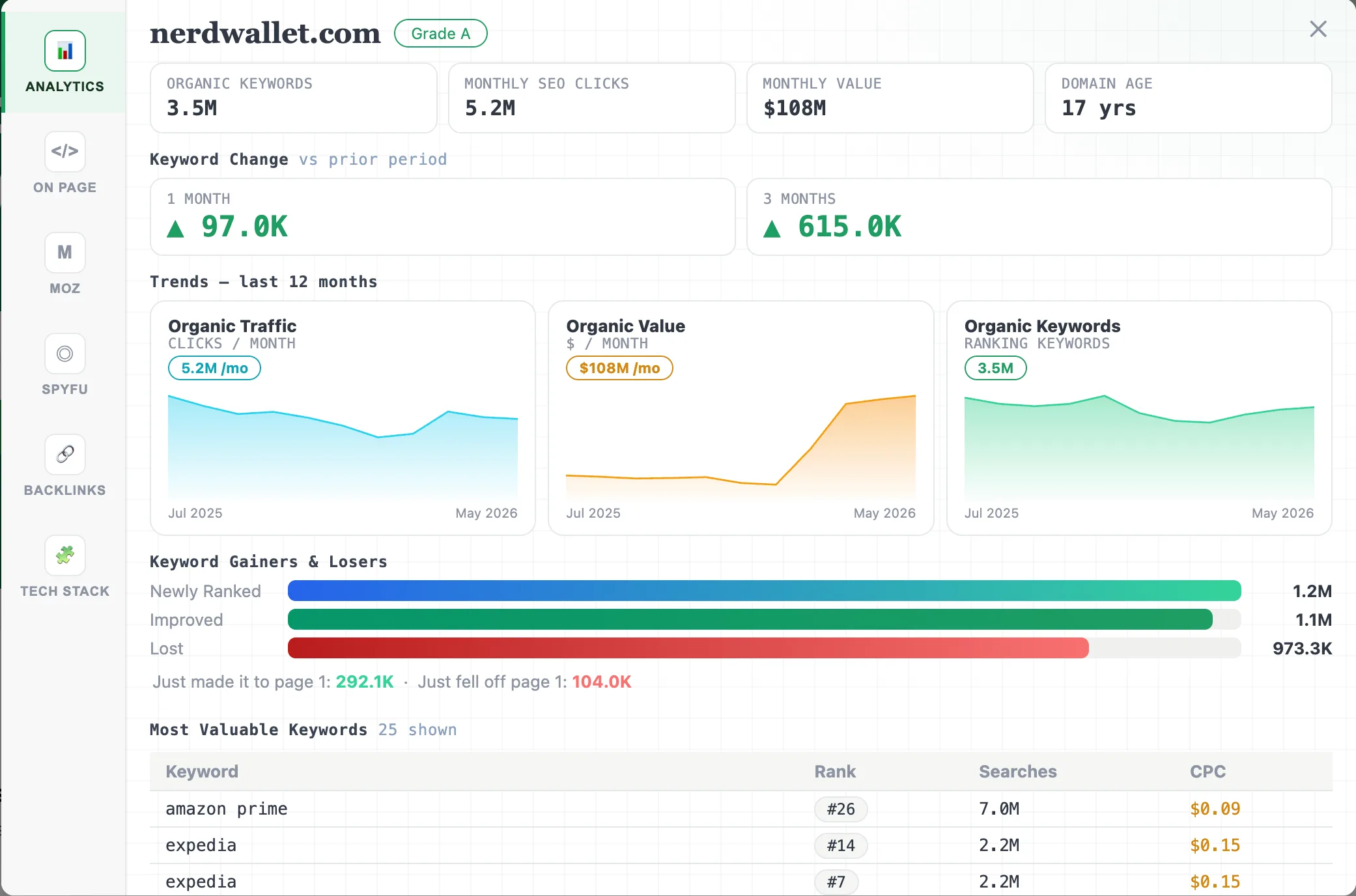
Task: Sort table by Keyword column header
Action: pos(202,772)
